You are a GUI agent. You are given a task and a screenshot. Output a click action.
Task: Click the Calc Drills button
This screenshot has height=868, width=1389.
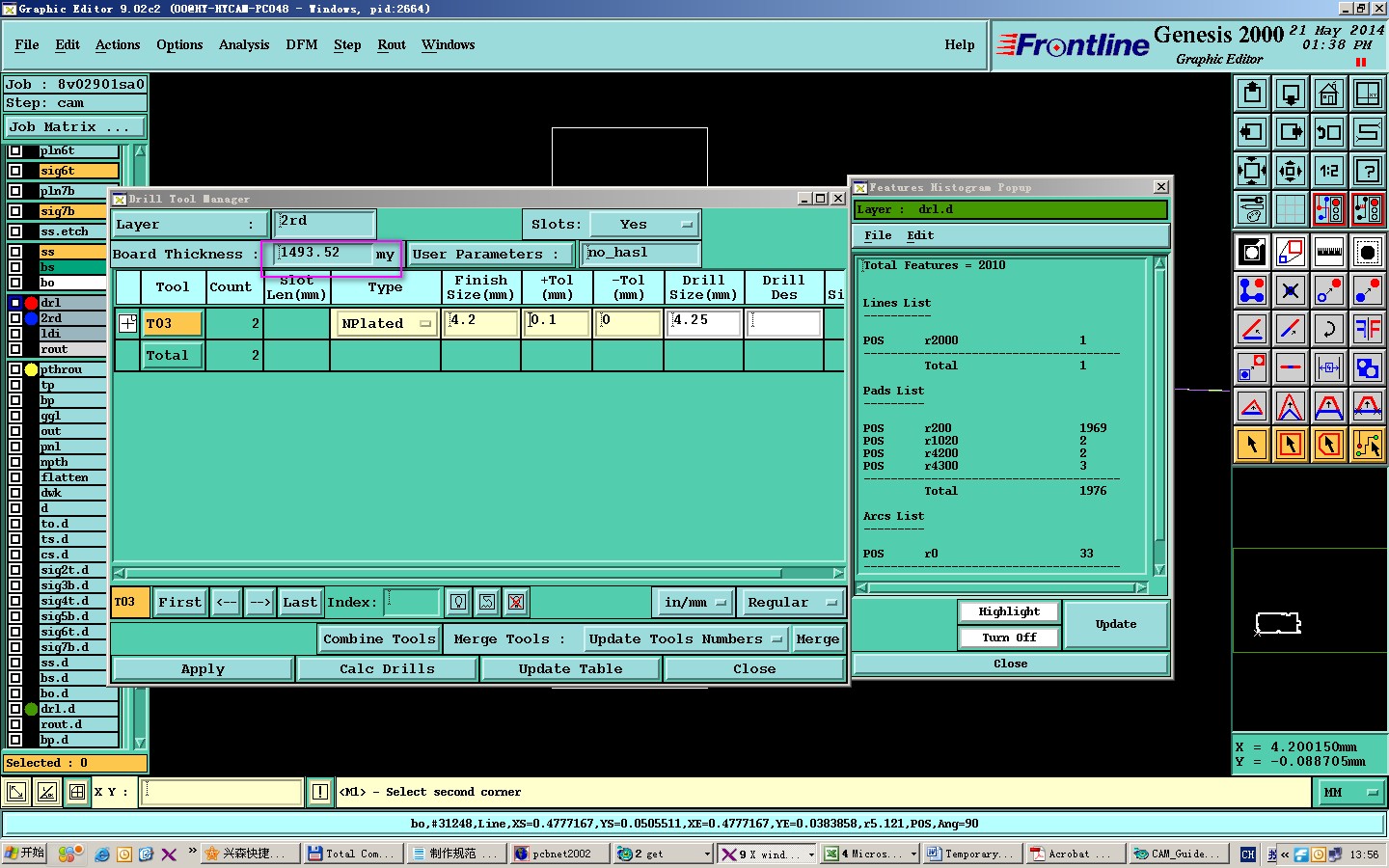click(x=387, y=668)
